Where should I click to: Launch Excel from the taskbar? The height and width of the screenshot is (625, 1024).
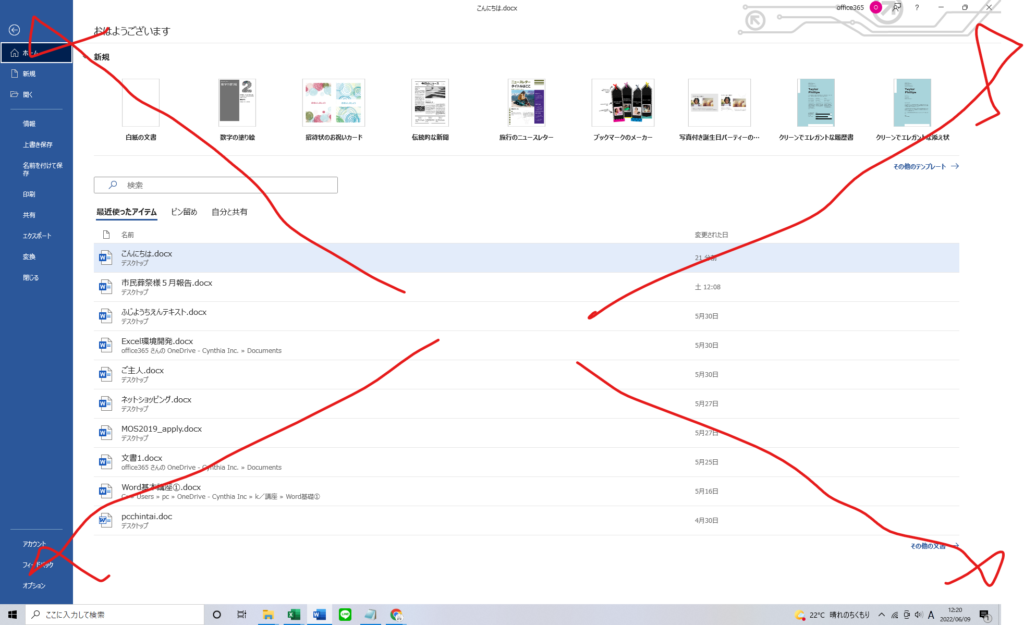294,614
